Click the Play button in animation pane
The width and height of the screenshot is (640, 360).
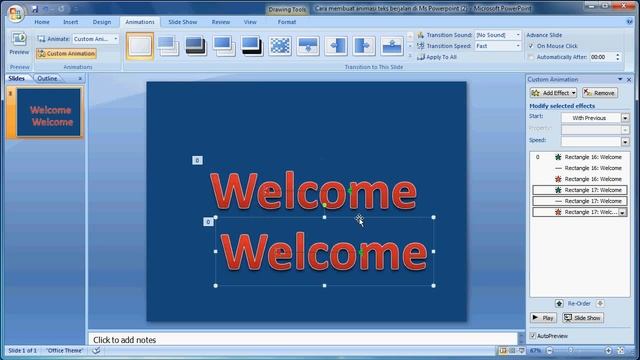tap(543, 318)
